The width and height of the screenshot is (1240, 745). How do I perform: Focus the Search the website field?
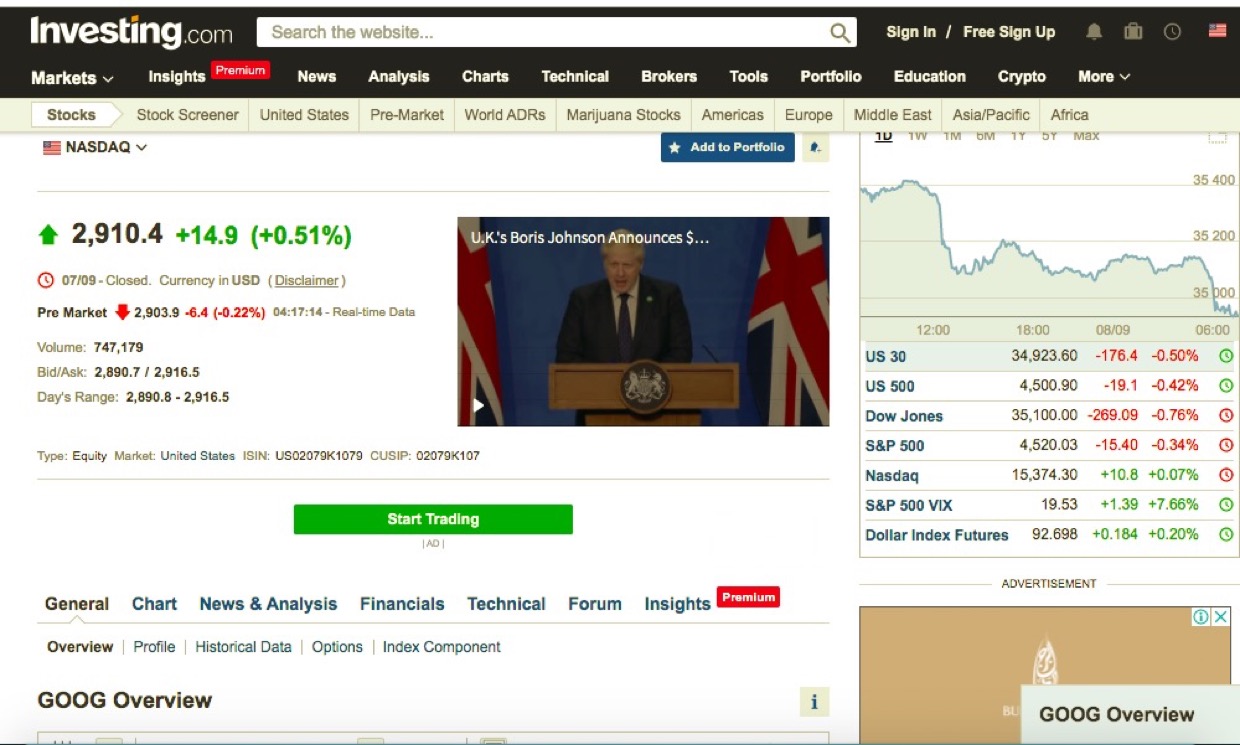[545, 33]
